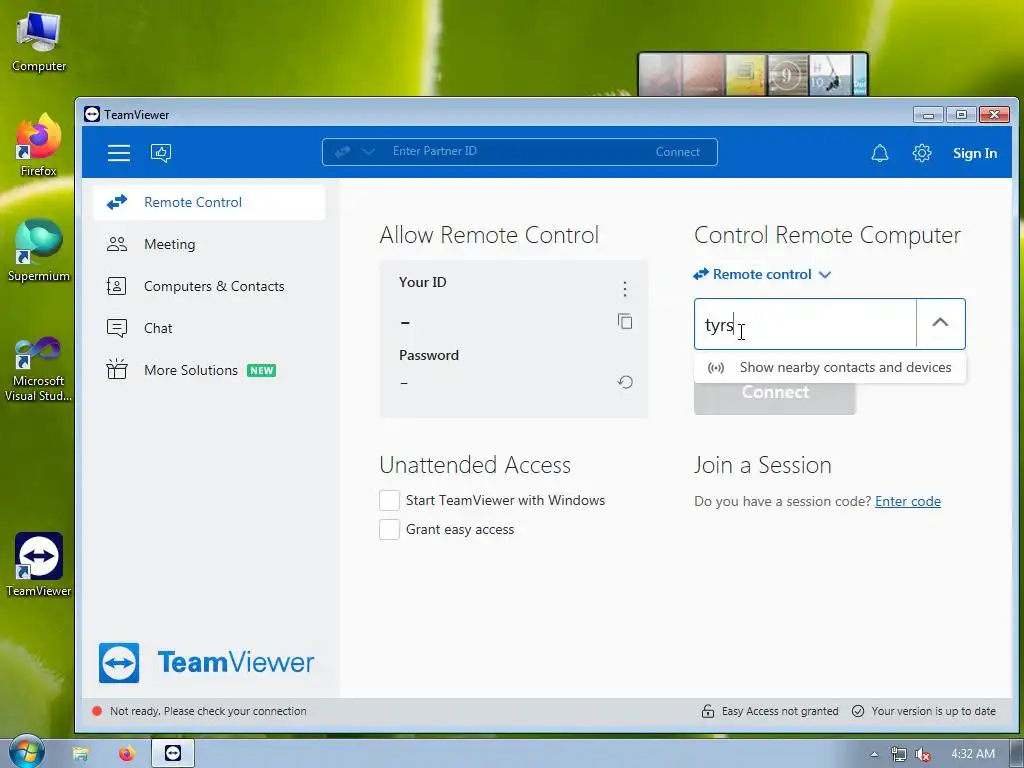
Task: Click the network tray icon
Action: [x=899, y=754]
